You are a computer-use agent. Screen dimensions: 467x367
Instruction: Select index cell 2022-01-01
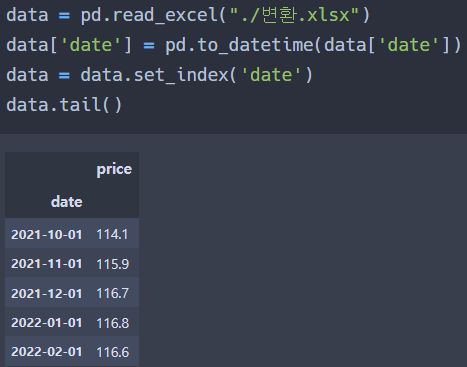(47, 323)
